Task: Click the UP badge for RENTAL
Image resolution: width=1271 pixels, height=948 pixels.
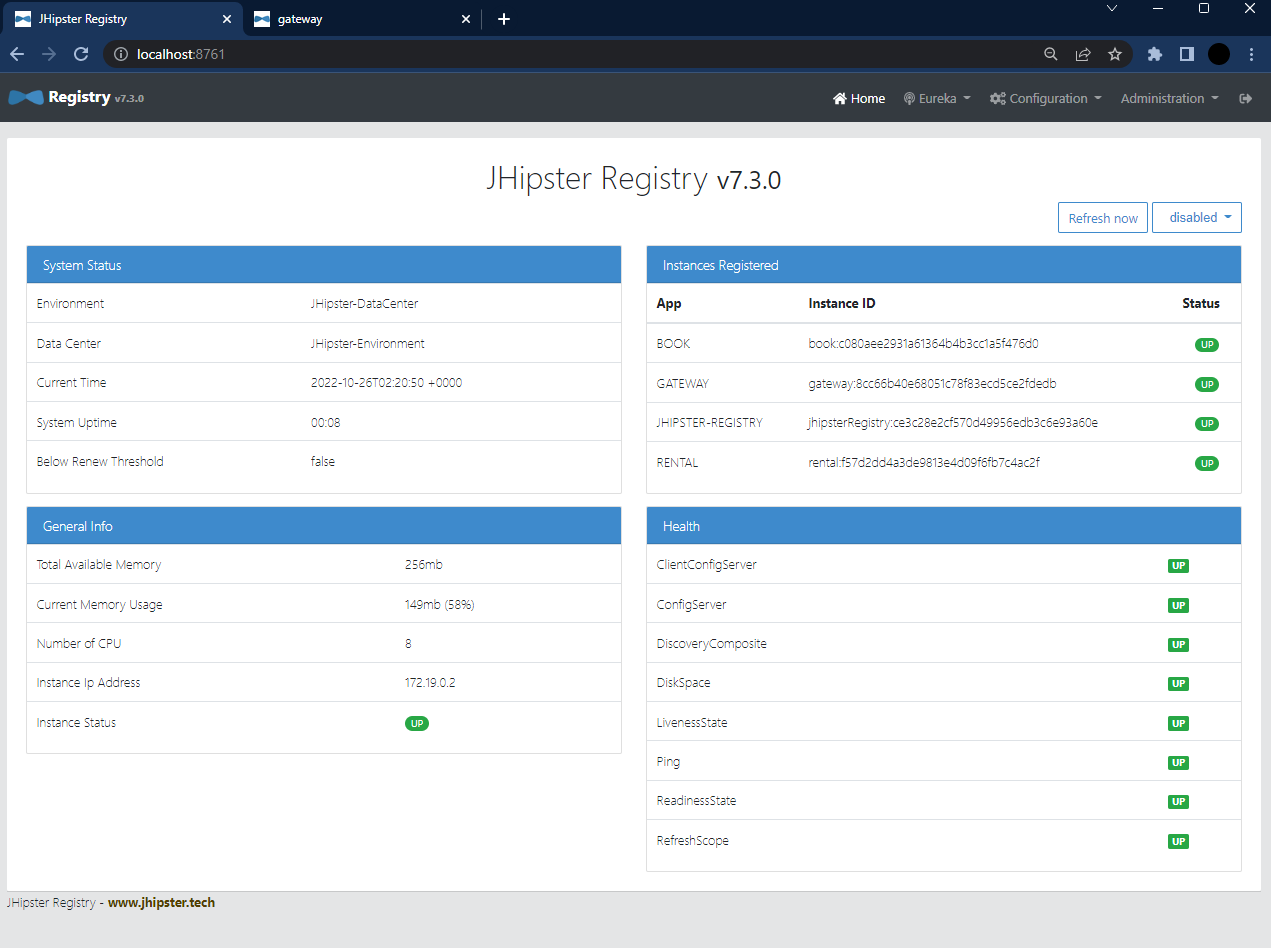Action: pyautogui.click(x=1207, y=463)
